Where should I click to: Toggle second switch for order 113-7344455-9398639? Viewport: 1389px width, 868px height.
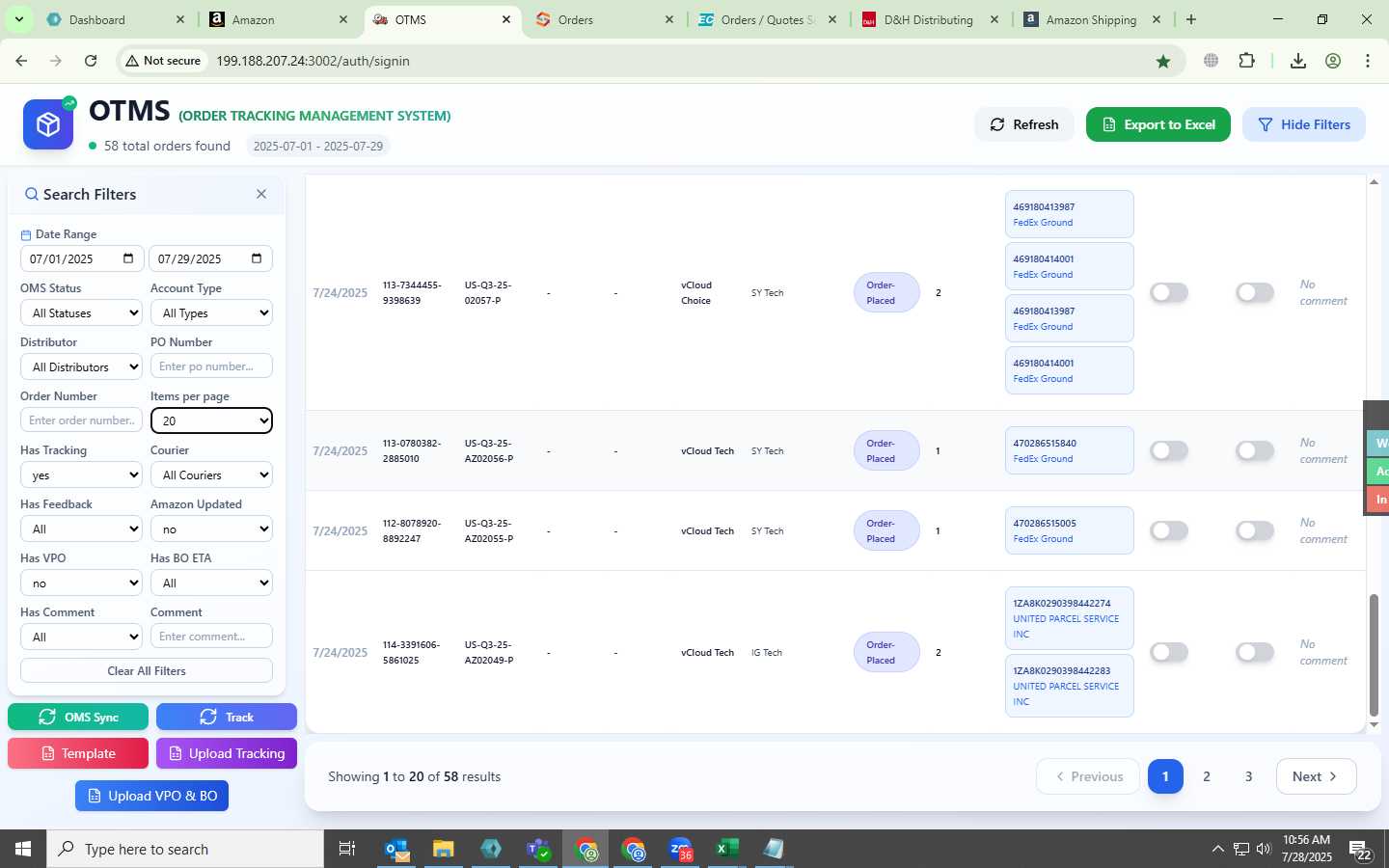pos(1255,292)
